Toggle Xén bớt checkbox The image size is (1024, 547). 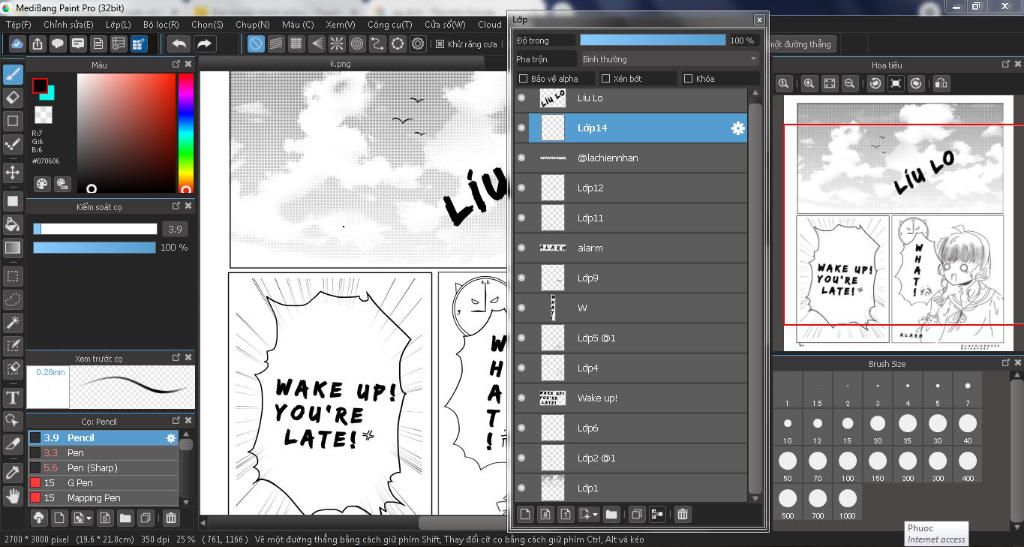(x=605, y=79)
